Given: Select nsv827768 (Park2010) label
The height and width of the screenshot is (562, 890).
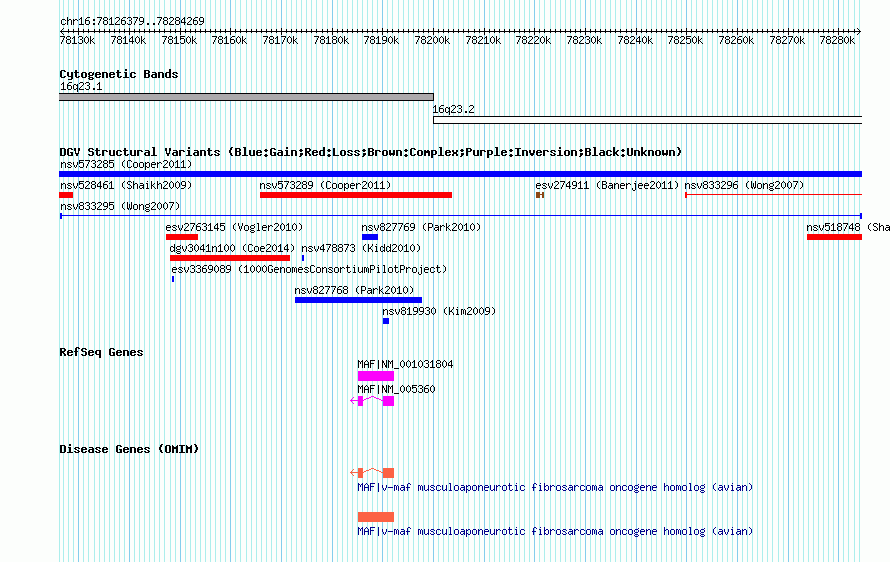Looking at the screenshot, I should tap(354, 290).
